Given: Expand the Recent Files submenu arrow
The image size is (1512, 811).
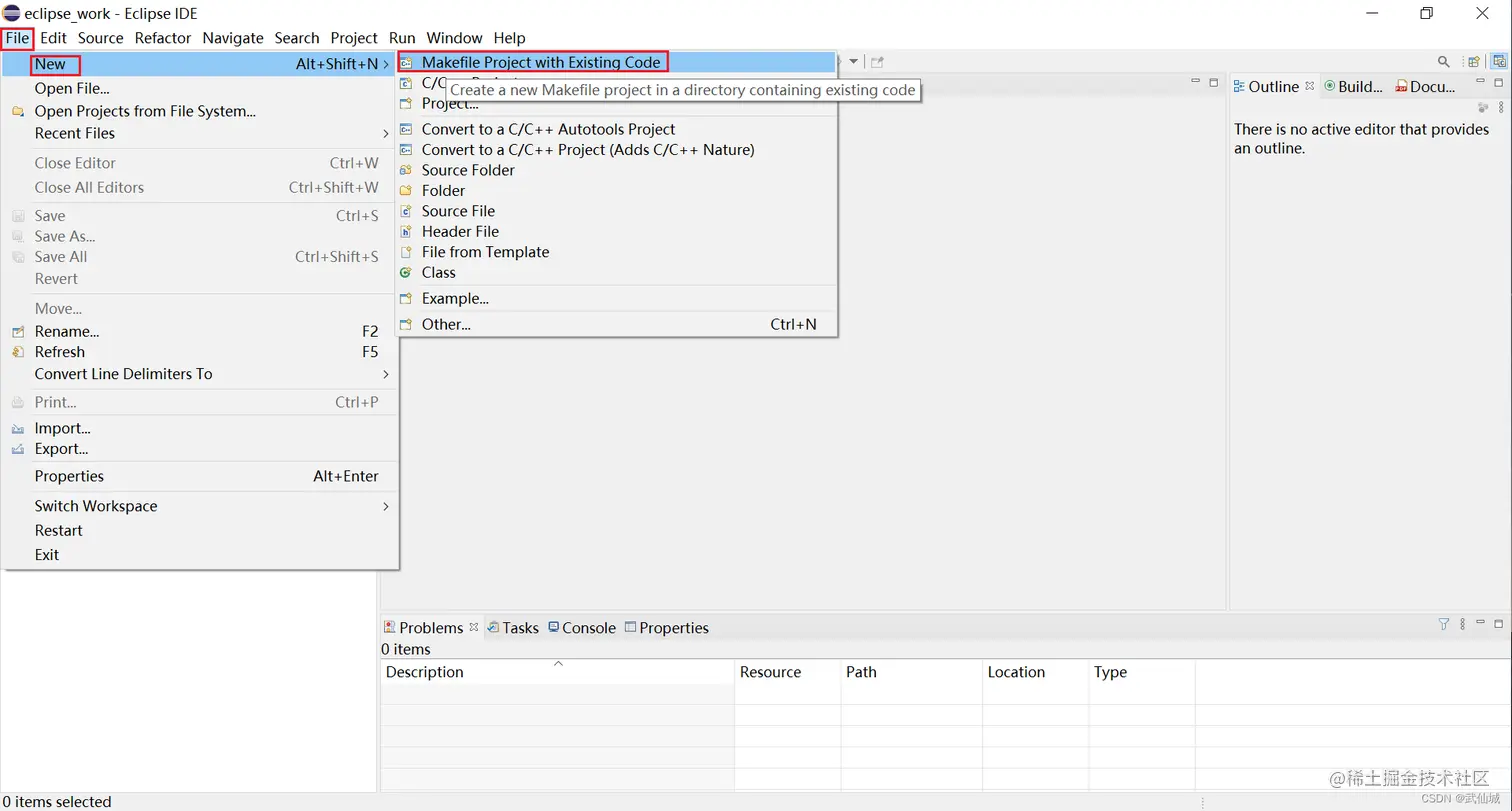Looking at the screenshot, I should click(386, 133).
